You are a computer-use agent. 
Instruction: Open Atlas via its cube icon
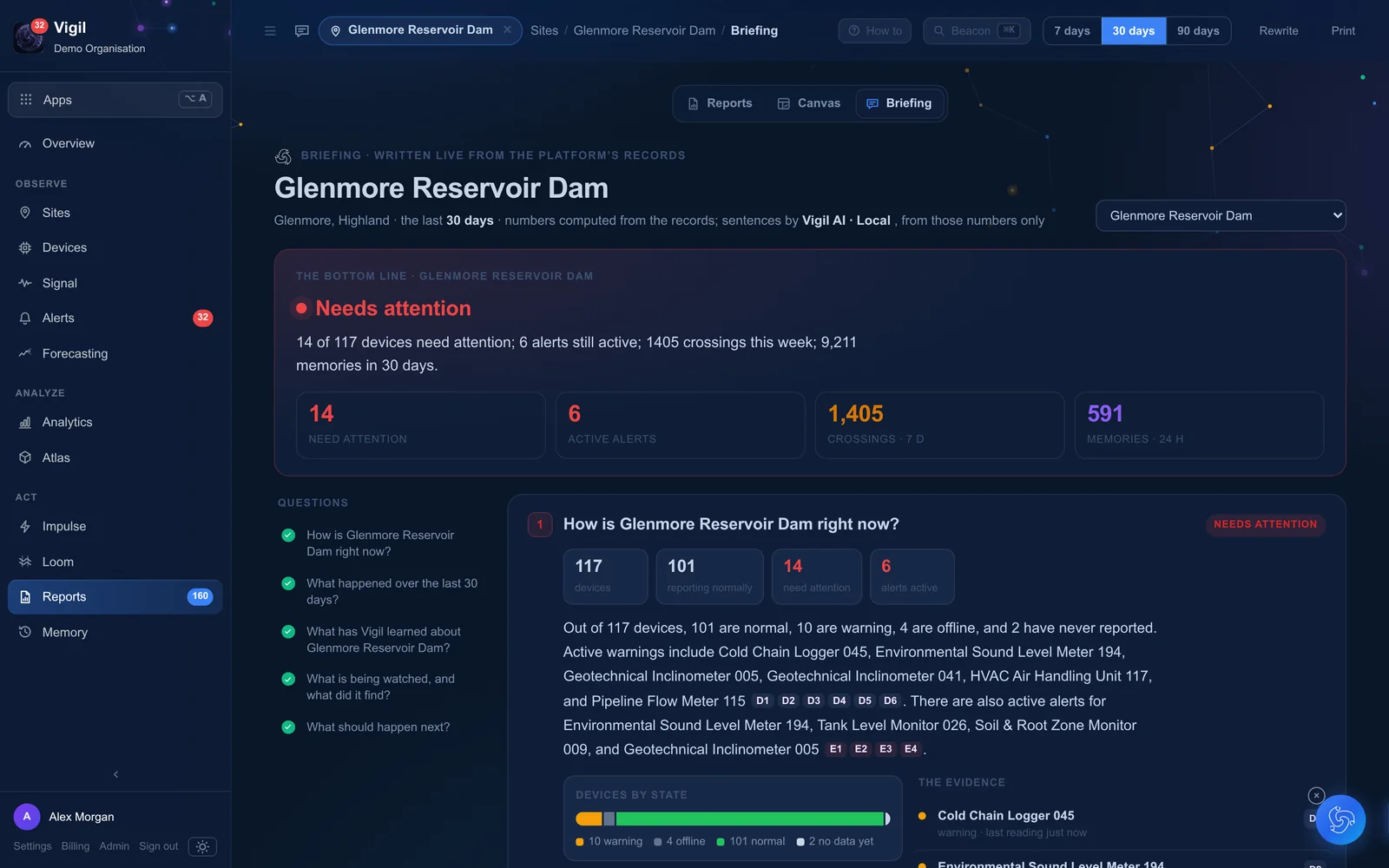(x=25, y=457)
